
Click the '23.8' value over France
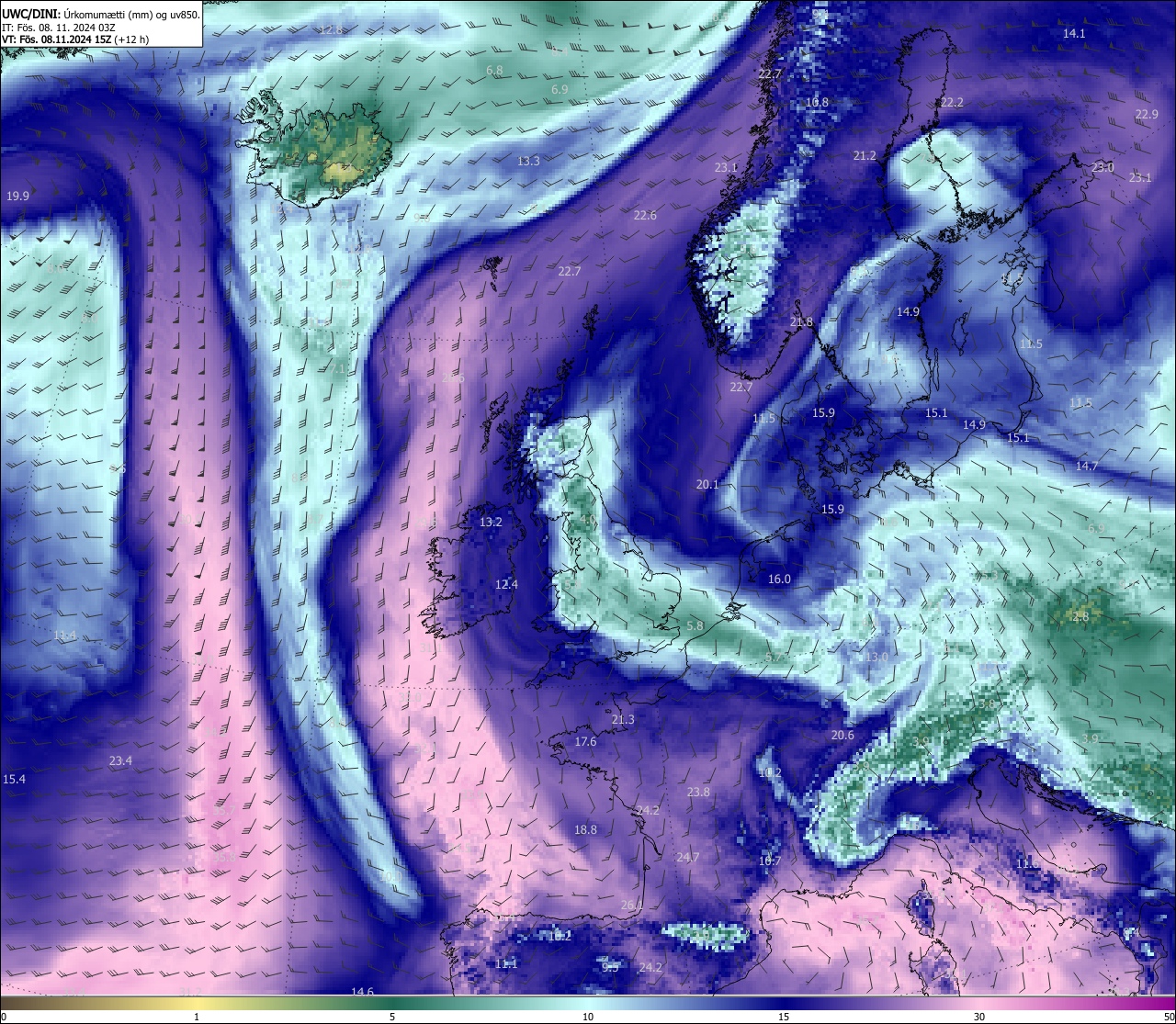point(698,793)
